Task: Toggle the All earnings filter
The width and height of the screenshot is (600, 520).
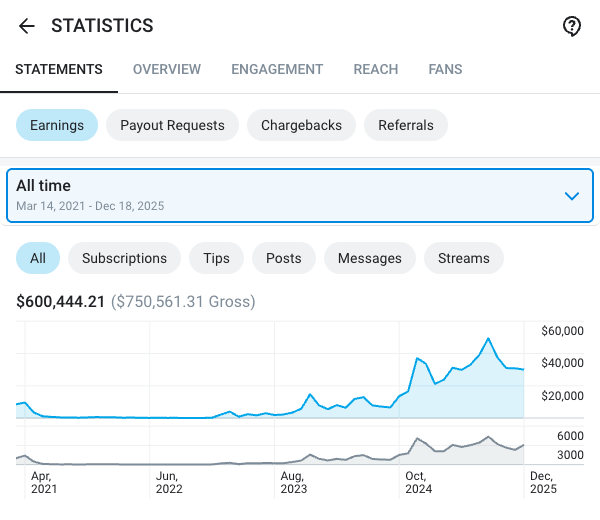Action: pos(38,258)
